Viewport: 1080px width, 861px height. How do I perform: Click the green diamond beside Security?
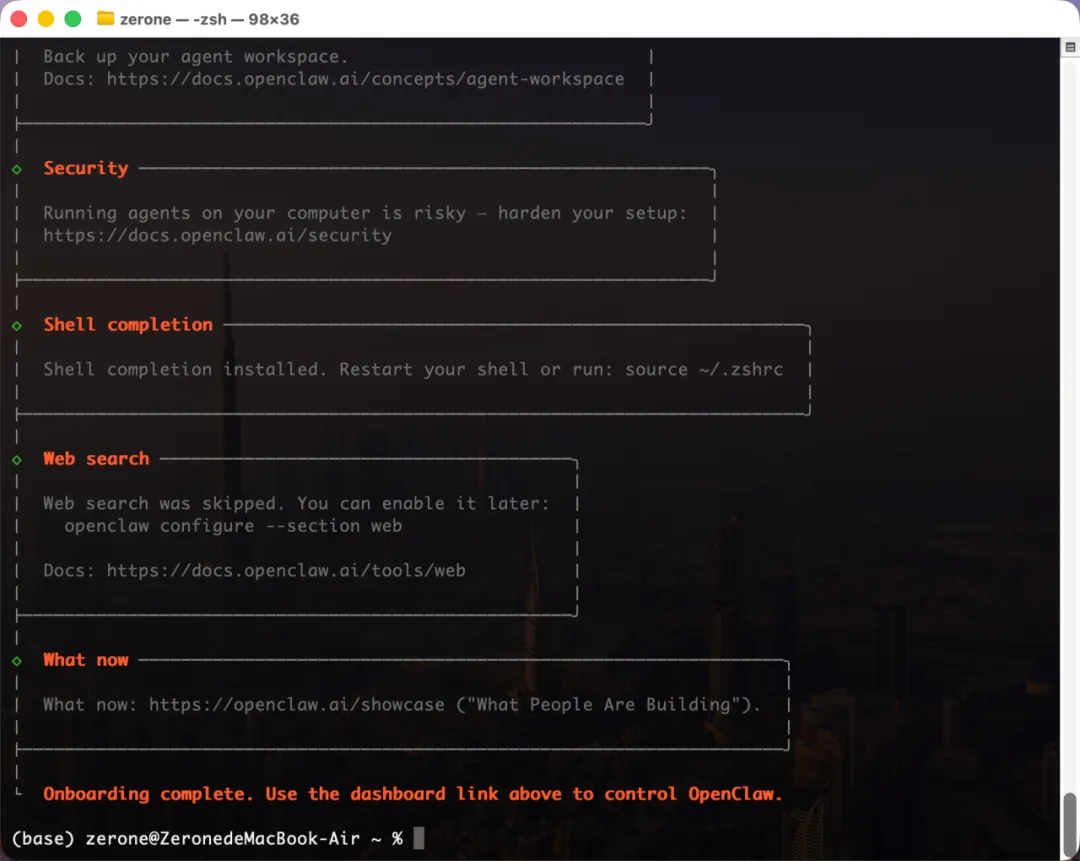click(17, 169)
